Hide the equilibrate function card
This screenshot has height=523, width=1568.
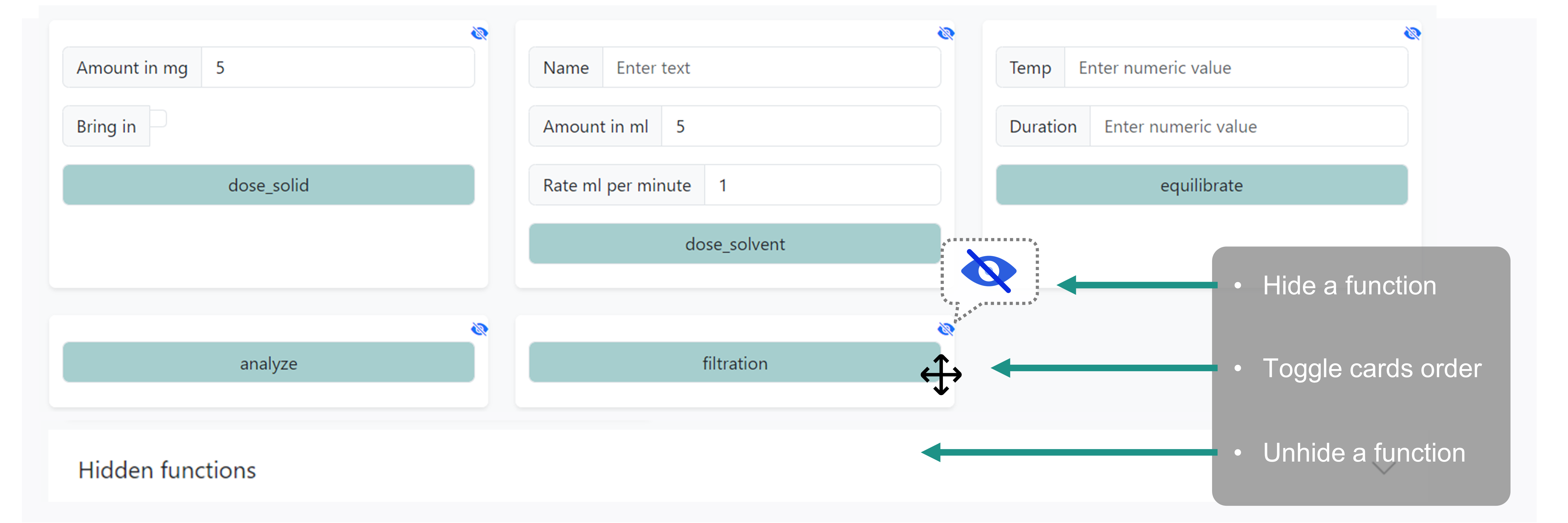[1412, 33]
